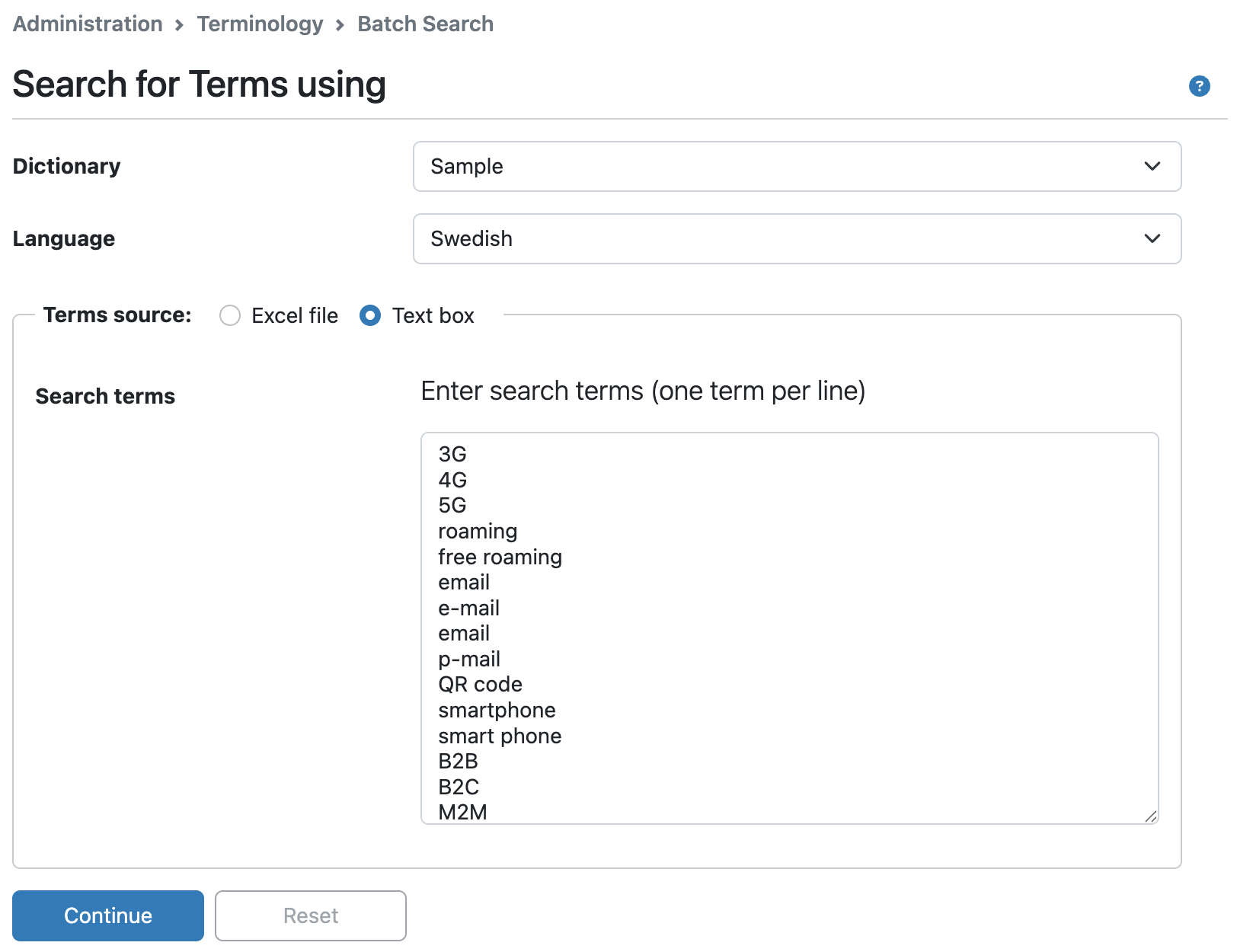This screenshot has width=1237, height=952.
Task: Click the 'Search terms' field label
Action: click(105, 396)
